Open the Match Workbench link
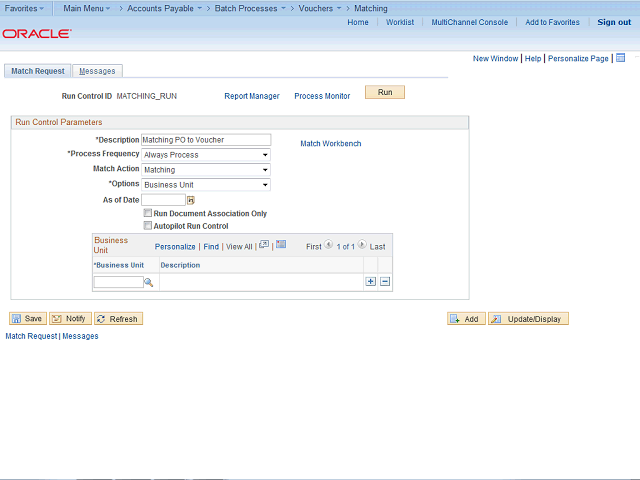This screenshot has height=480, width=640. [331, 144]
